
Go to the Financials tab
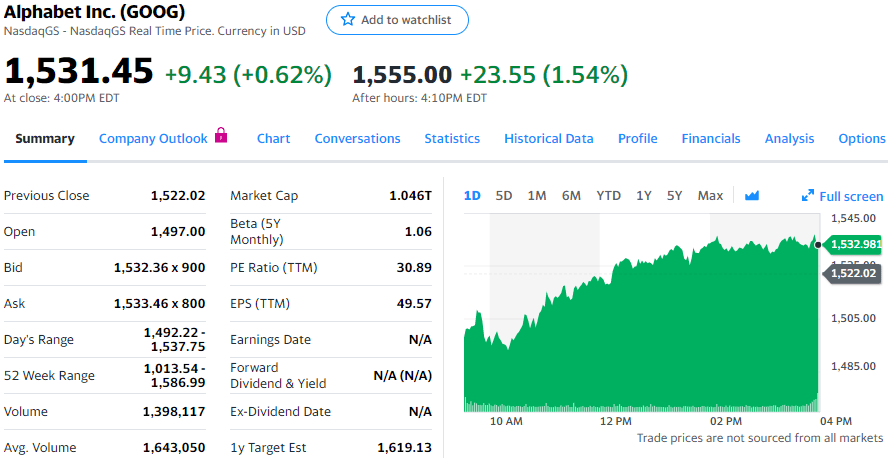(x=711, y=139)
